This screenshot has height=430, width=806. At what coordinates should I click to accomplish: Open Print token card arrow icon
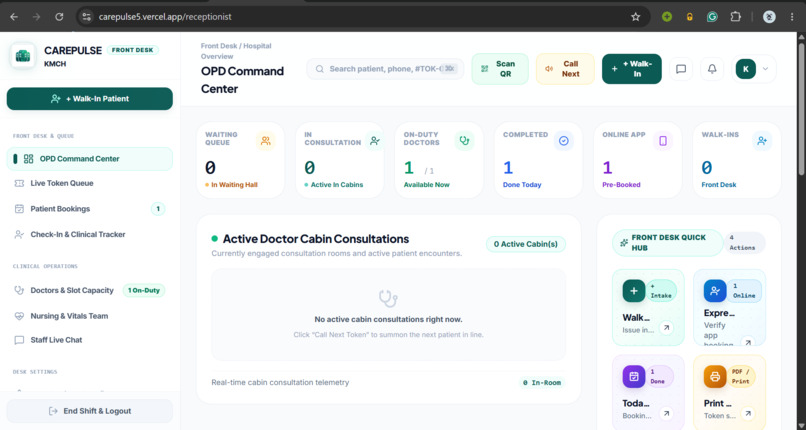748,413
